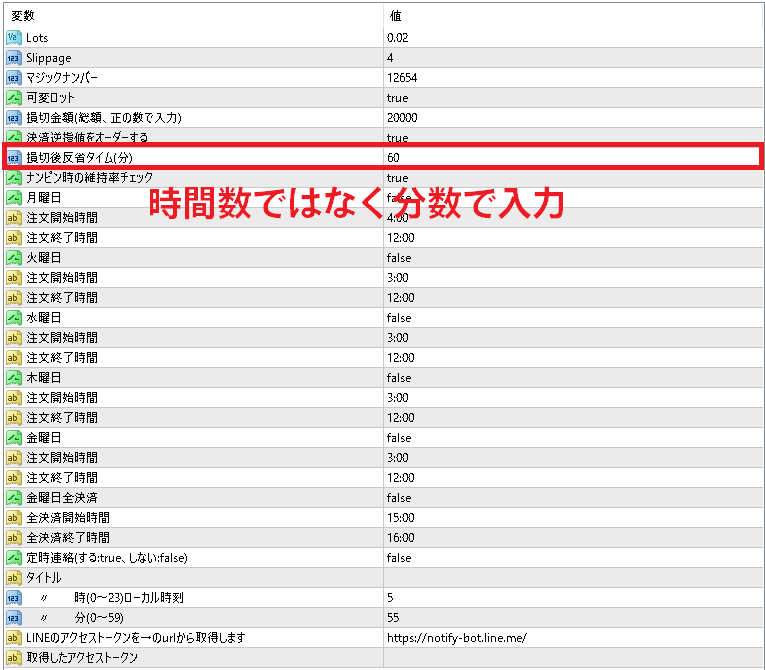This screenshot has width=765, height=670.
Task: Click the Lots variable type icon
Action: coord(14,38)
